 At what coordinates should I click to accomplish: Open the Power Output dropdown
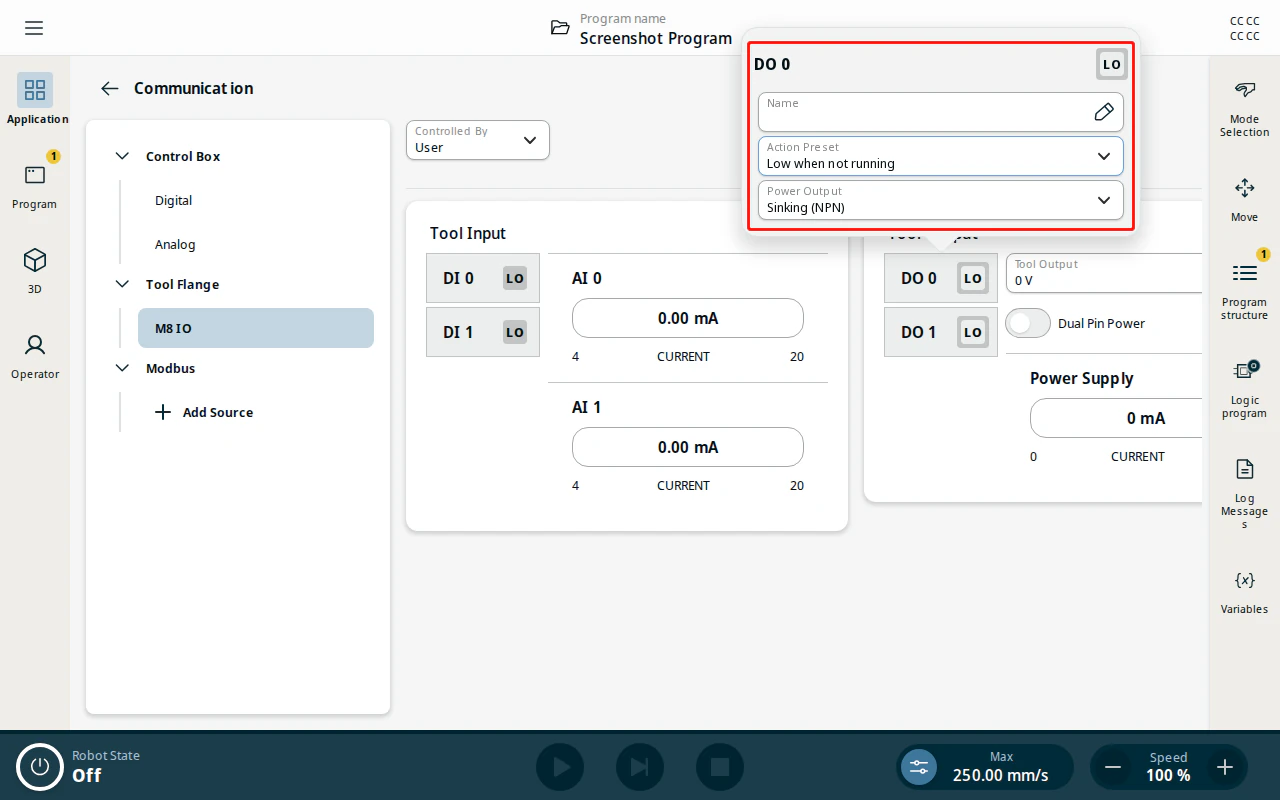pos(940,200)
